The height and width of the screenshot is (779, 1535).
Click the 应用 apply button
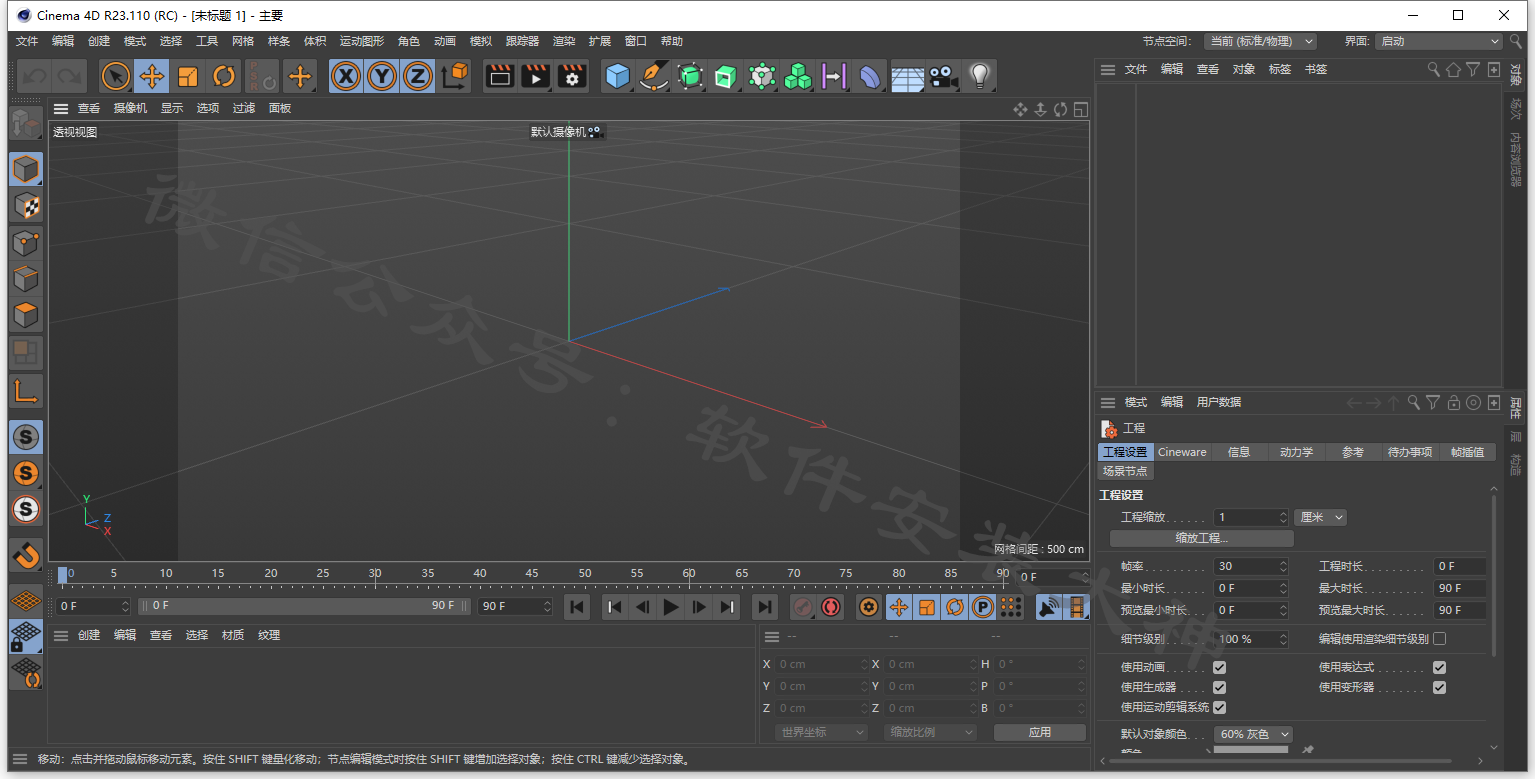[1040, 732]
